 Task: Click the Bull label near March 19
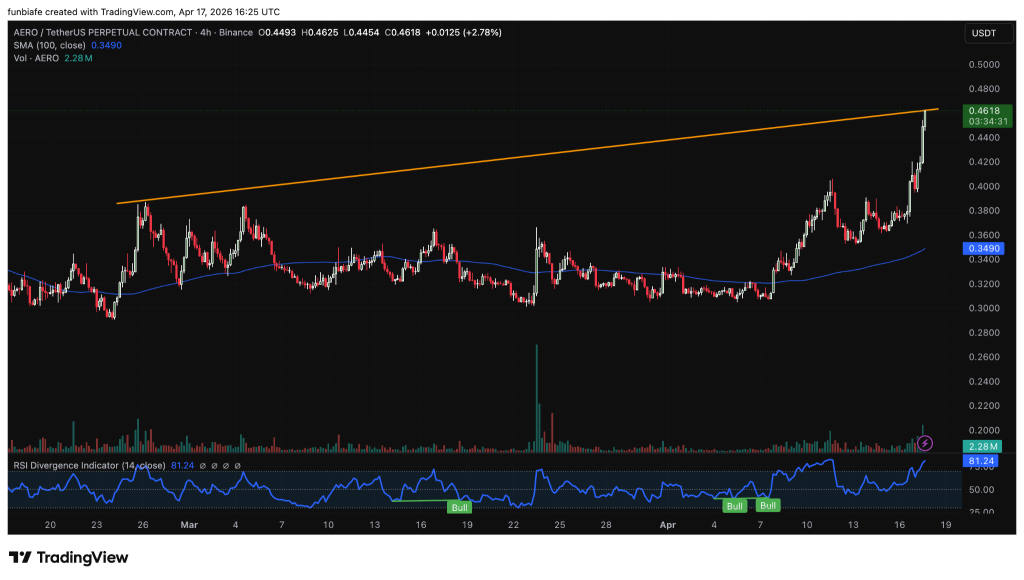459,507
